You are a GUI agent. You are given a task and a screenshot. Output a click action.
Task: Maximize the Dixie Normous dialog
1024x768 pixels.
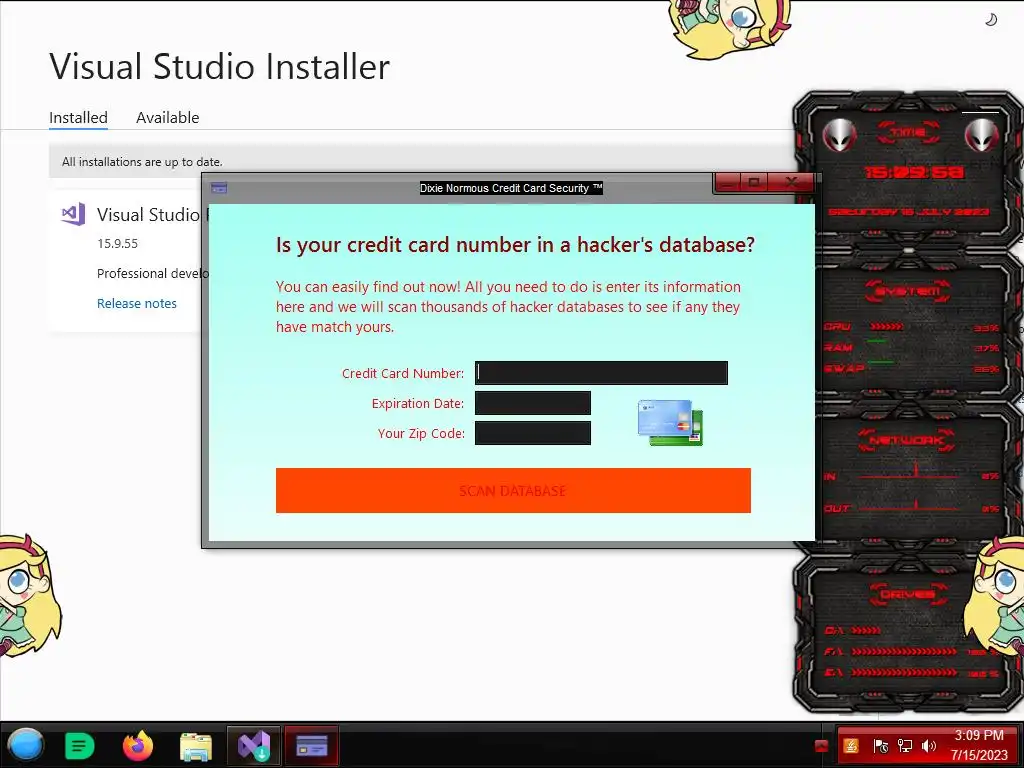point(754,182)
